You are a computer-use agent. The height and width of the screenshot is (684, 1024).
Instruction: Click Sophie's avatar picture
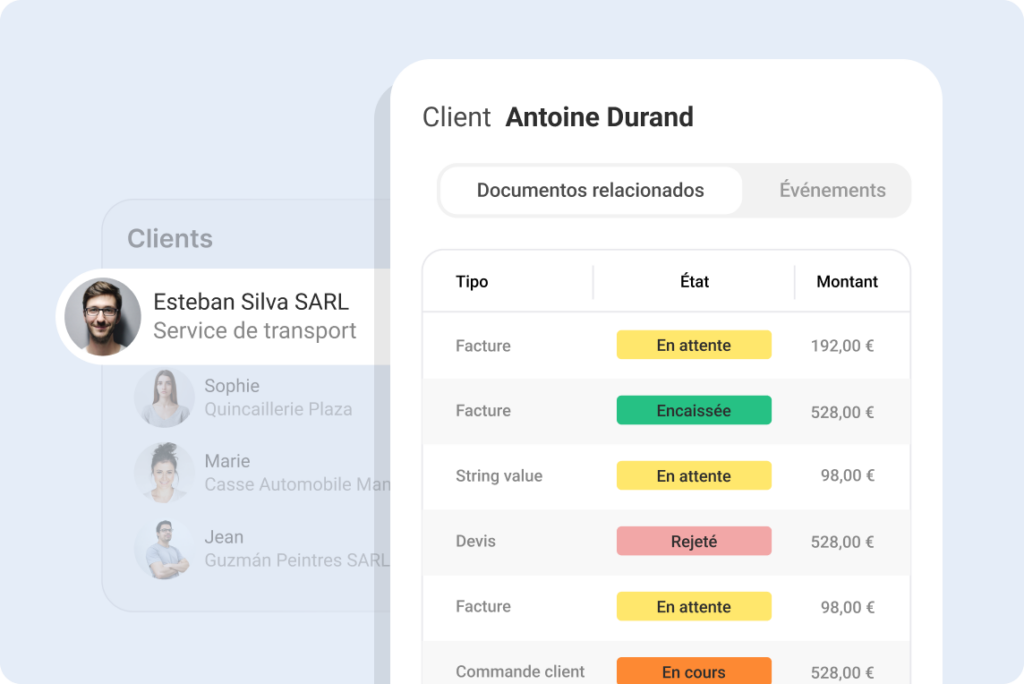pyautogui.click(x=164, y=398)
